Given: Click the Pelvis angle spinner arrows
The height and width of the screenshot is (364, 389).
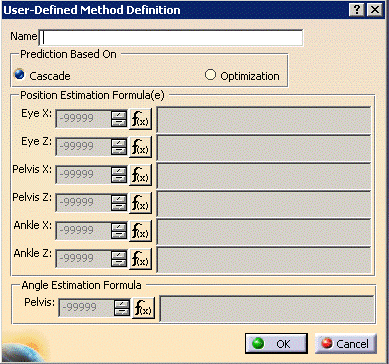Looking at the screenshot, I should 122,308.
